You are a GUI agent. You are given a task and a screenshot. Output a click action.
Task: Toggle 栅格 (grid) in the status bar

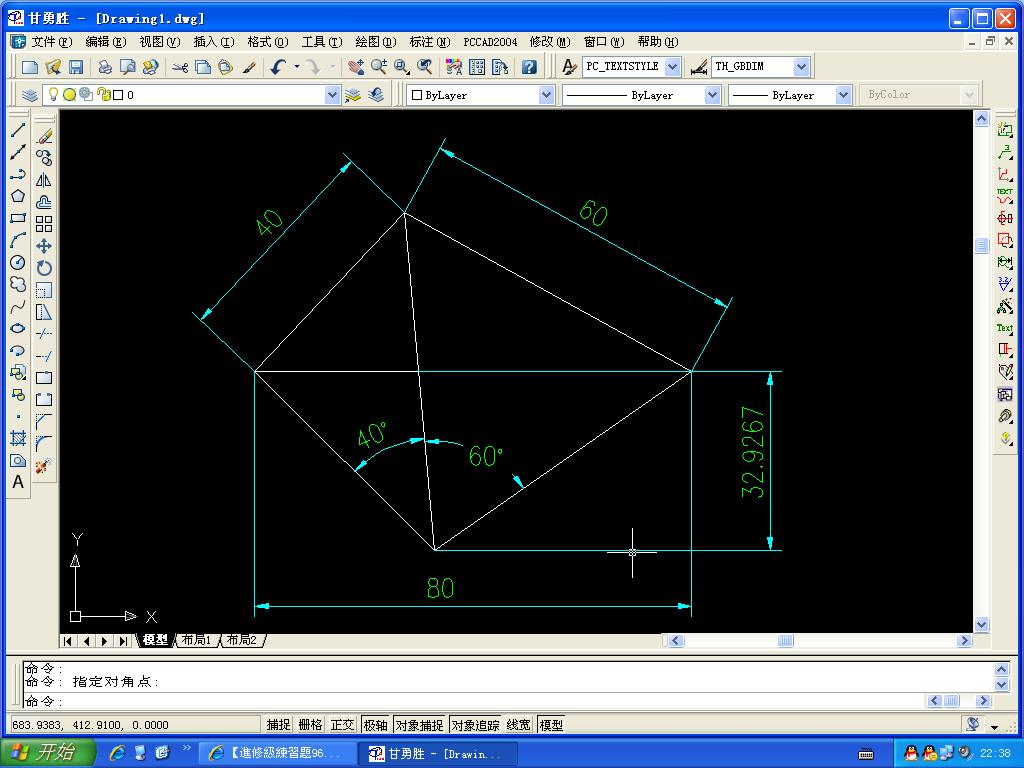coord(310,725)
